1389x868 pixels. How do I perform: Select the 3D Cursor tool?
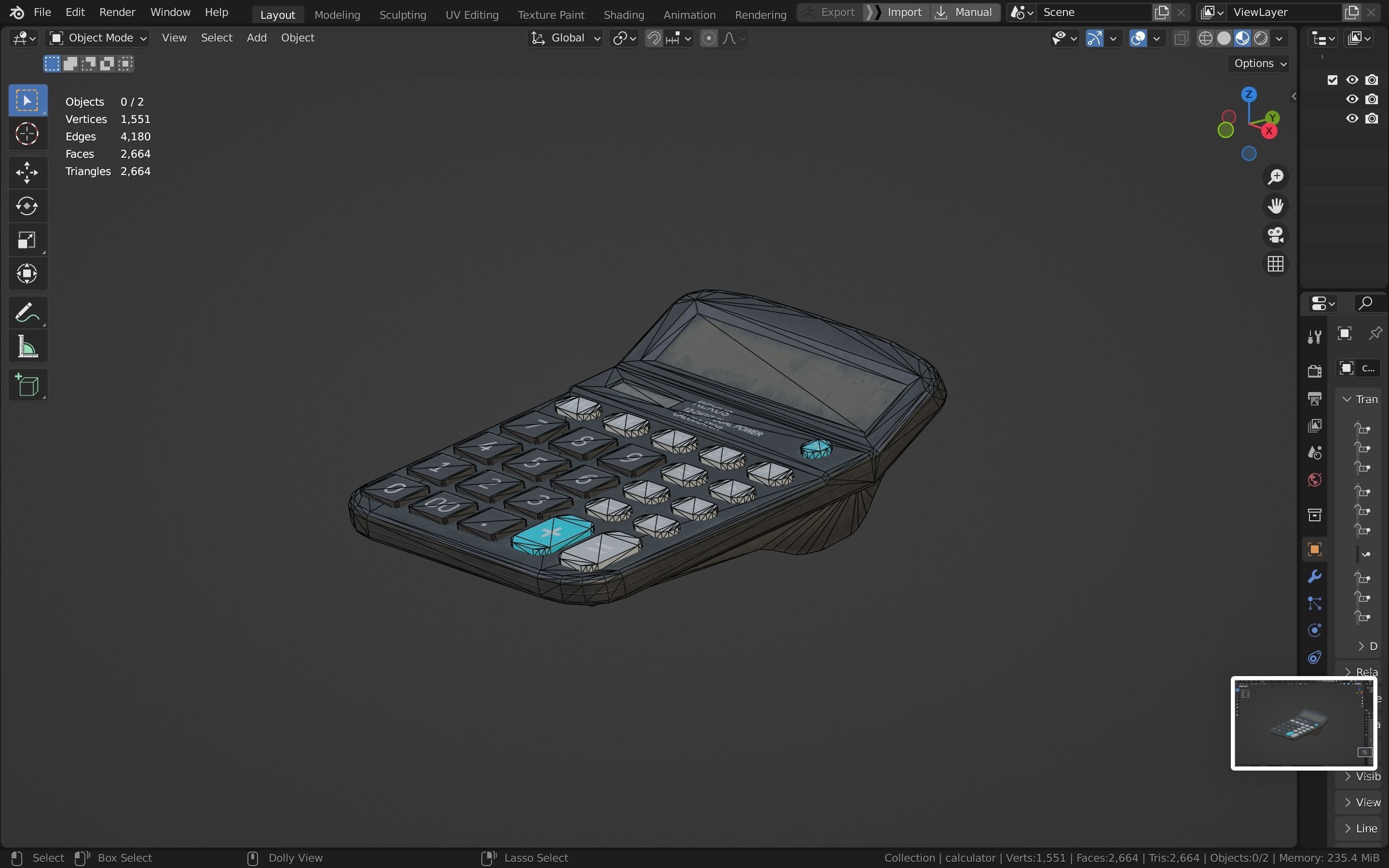coord(27,134)
